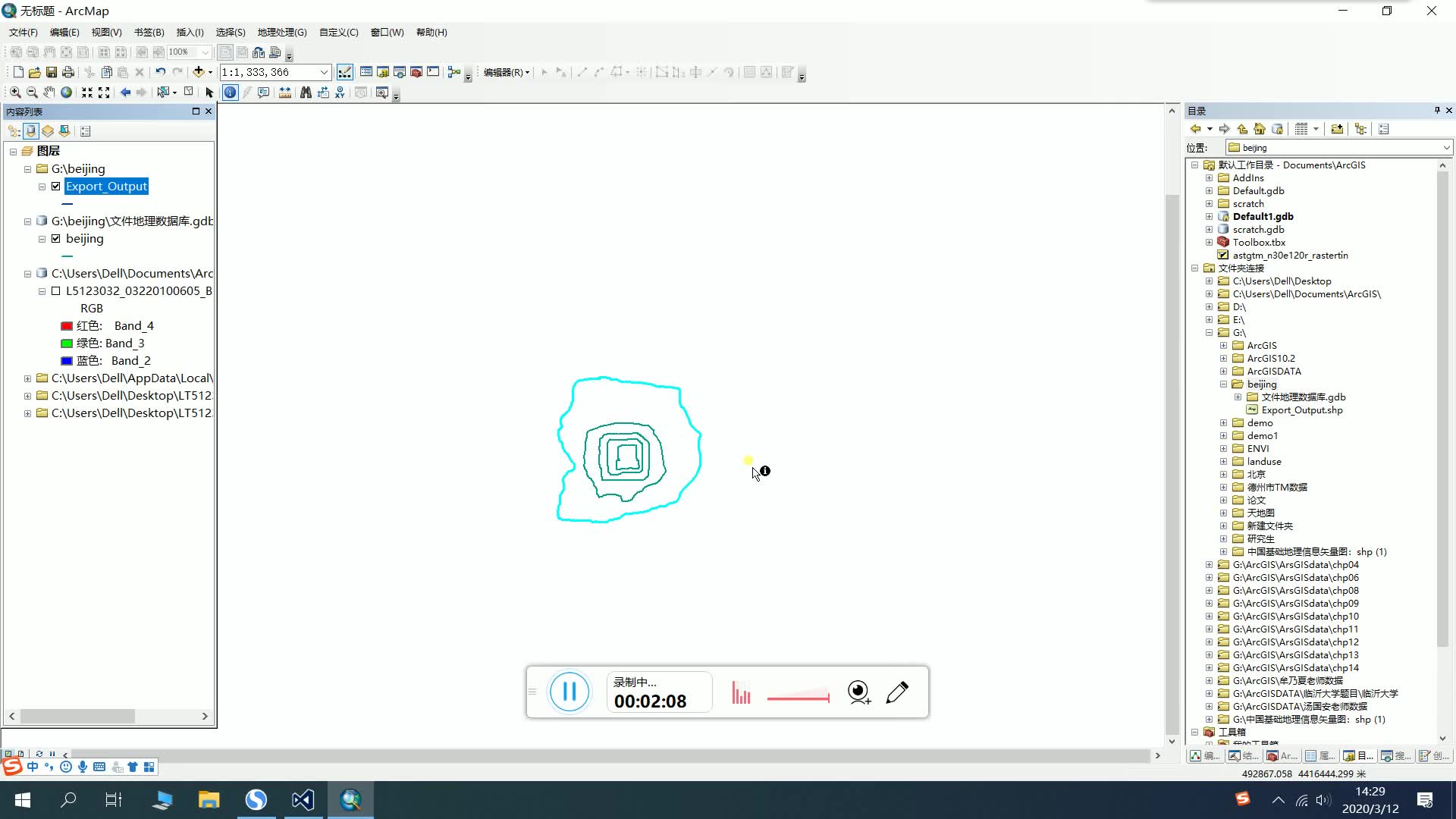Open the map scale dropdown
The height and width of the screenshot is (819, 1456).
coord(324,72)
